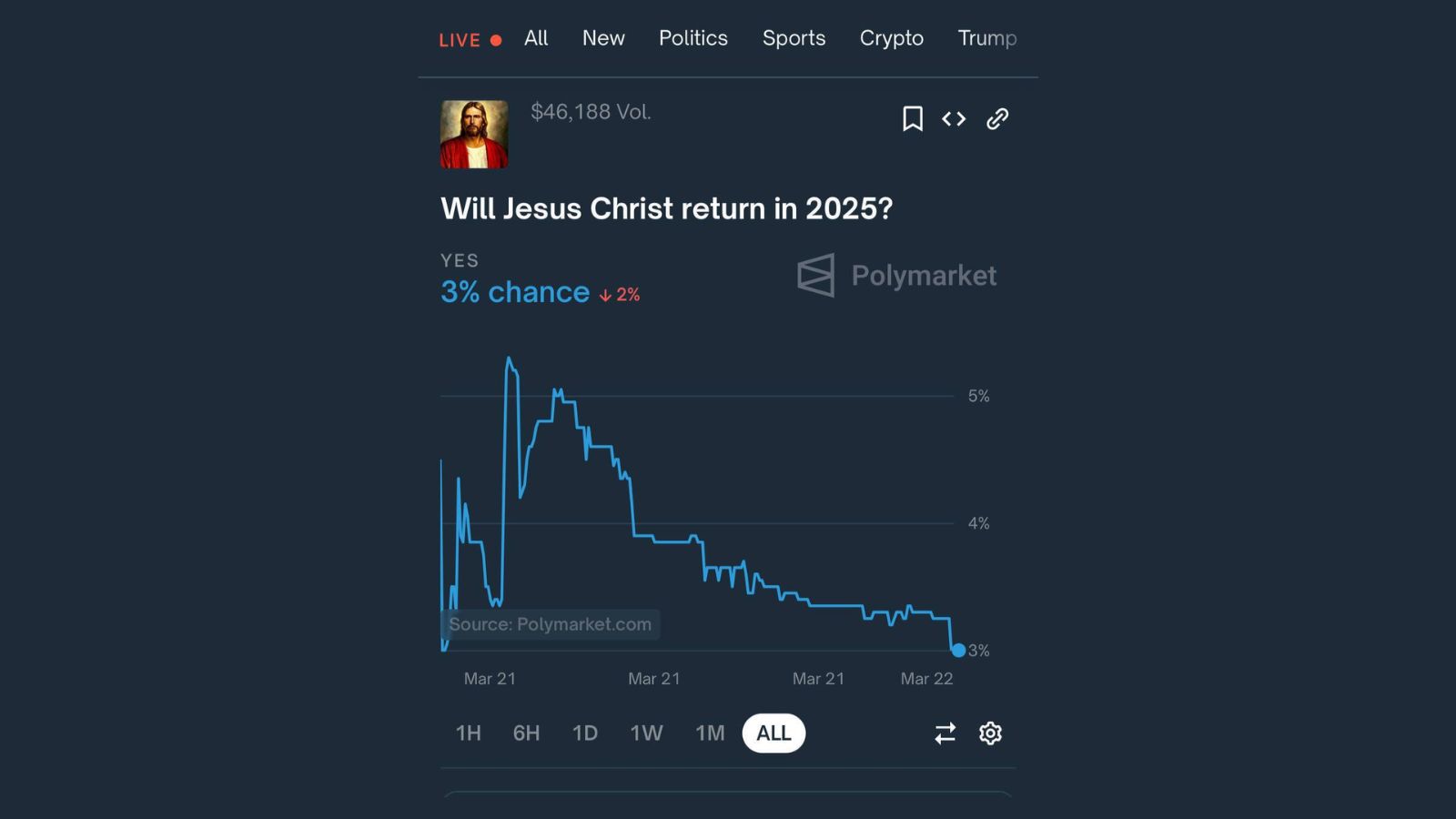Go to the Crypto category tab
This screenshot has width=1456, height=819.
pos(892,38)
